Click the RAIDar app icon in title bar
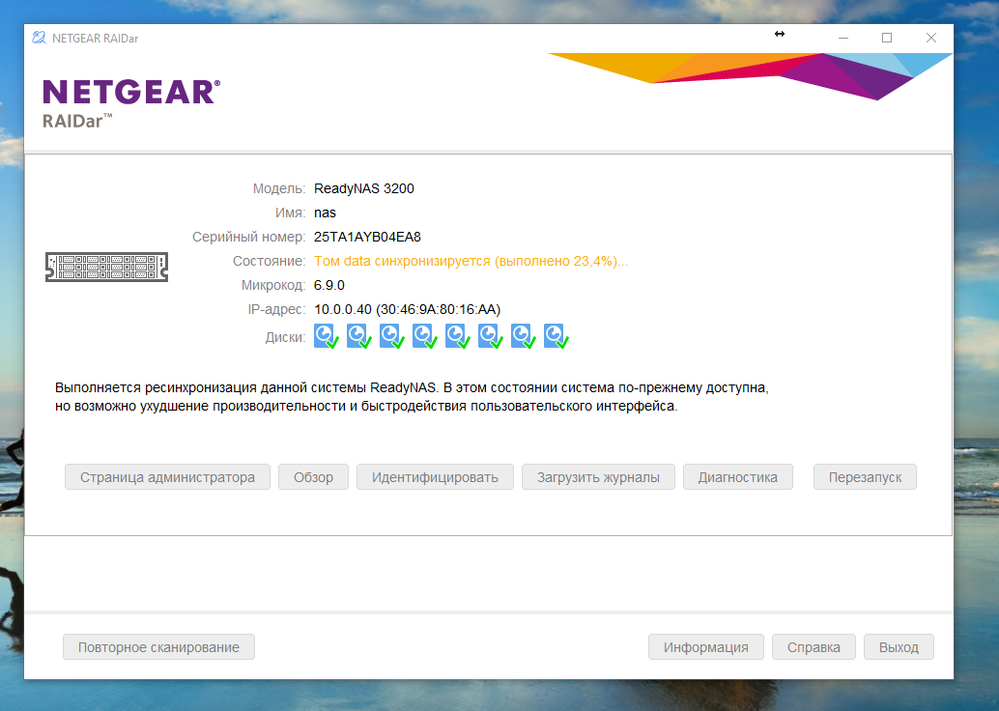 point(39,38)
